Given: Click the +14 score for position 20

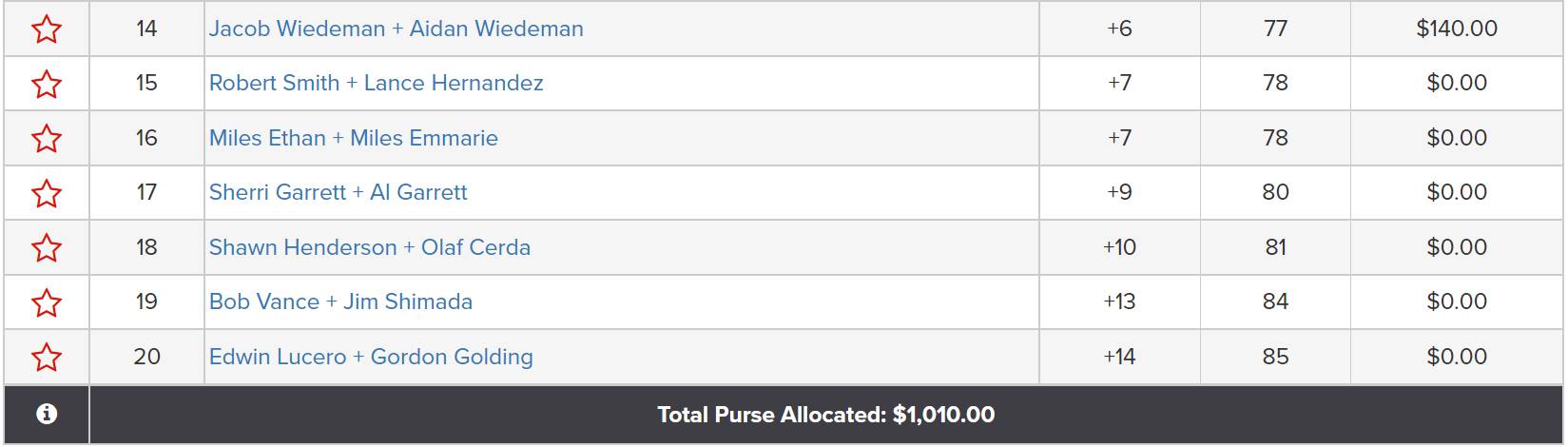Looking at the screenshot, I should tap(1119, 357).
